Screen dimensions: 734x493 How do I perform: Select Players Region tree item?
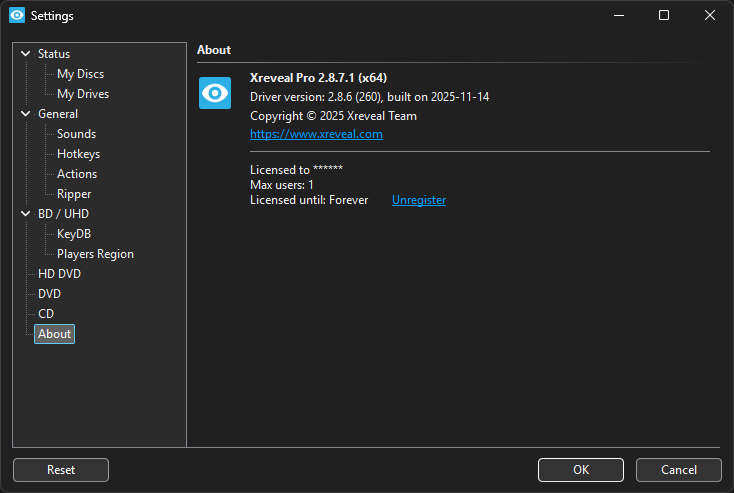point(95,254)
